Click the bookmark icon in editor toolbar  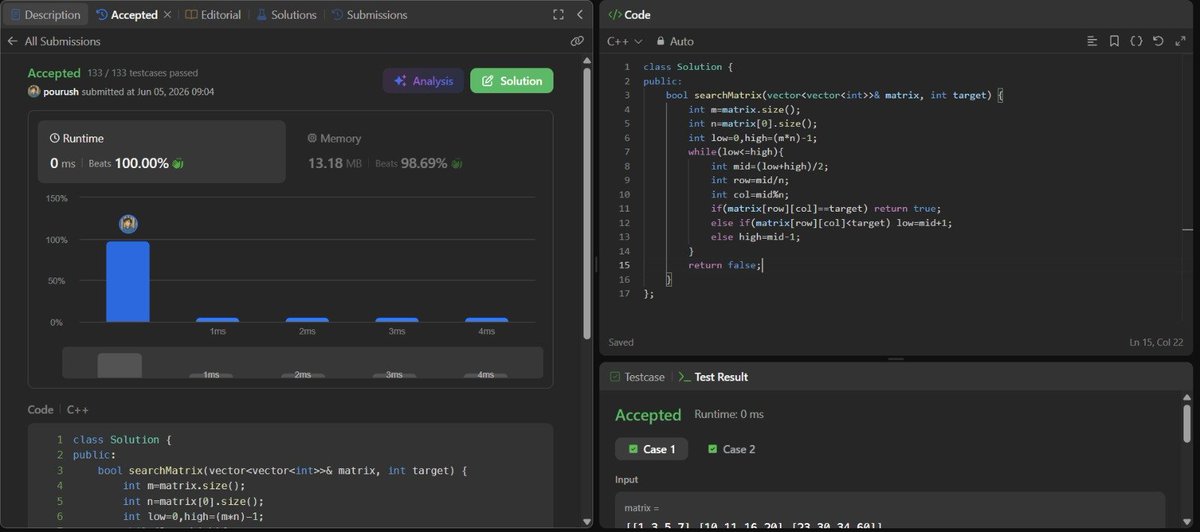1114,41
